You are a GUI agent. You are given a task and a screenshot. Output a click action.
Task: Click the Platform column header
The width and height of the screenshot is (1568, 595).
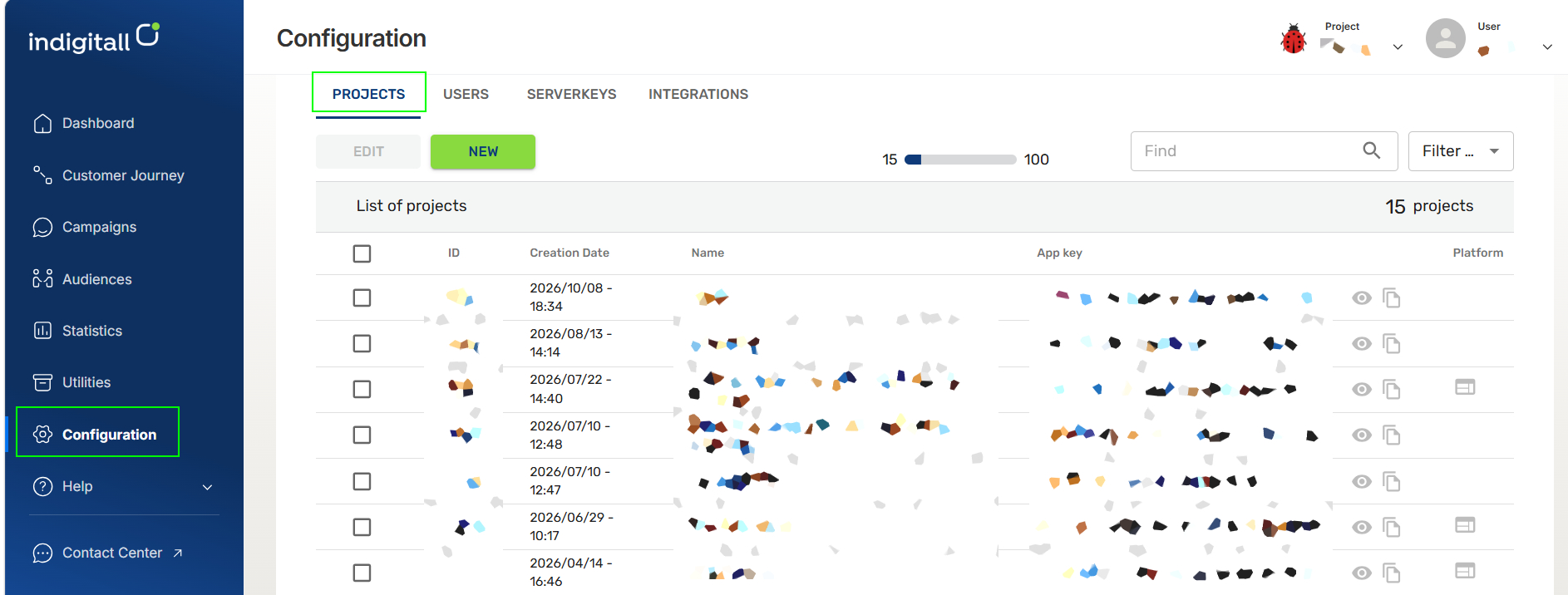coord(1477,253)
